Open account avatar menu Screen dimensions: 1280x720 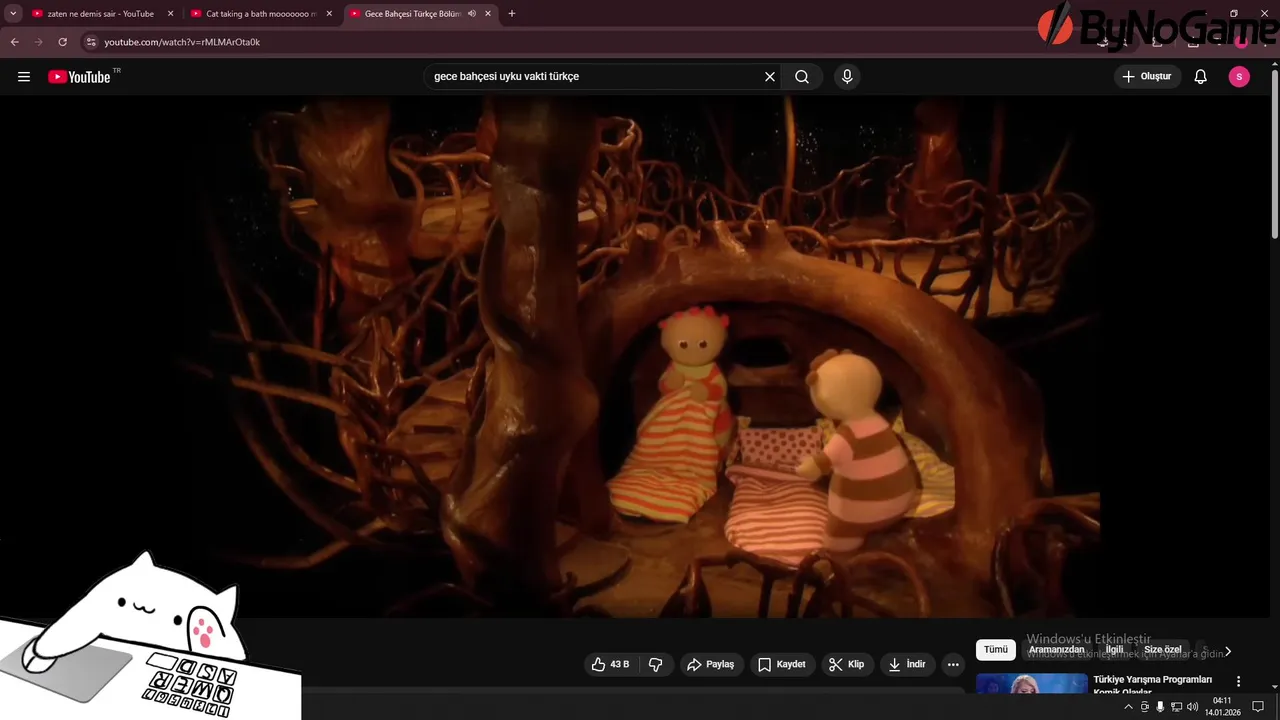point(1239,77)
